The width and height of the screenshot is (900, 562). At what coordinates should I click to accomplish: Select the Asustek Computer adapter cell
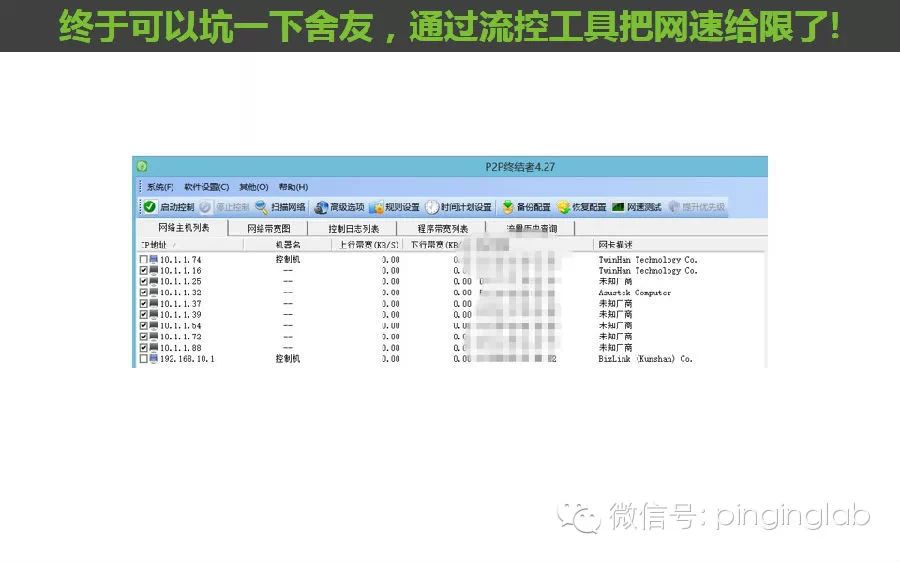point(635,293)
